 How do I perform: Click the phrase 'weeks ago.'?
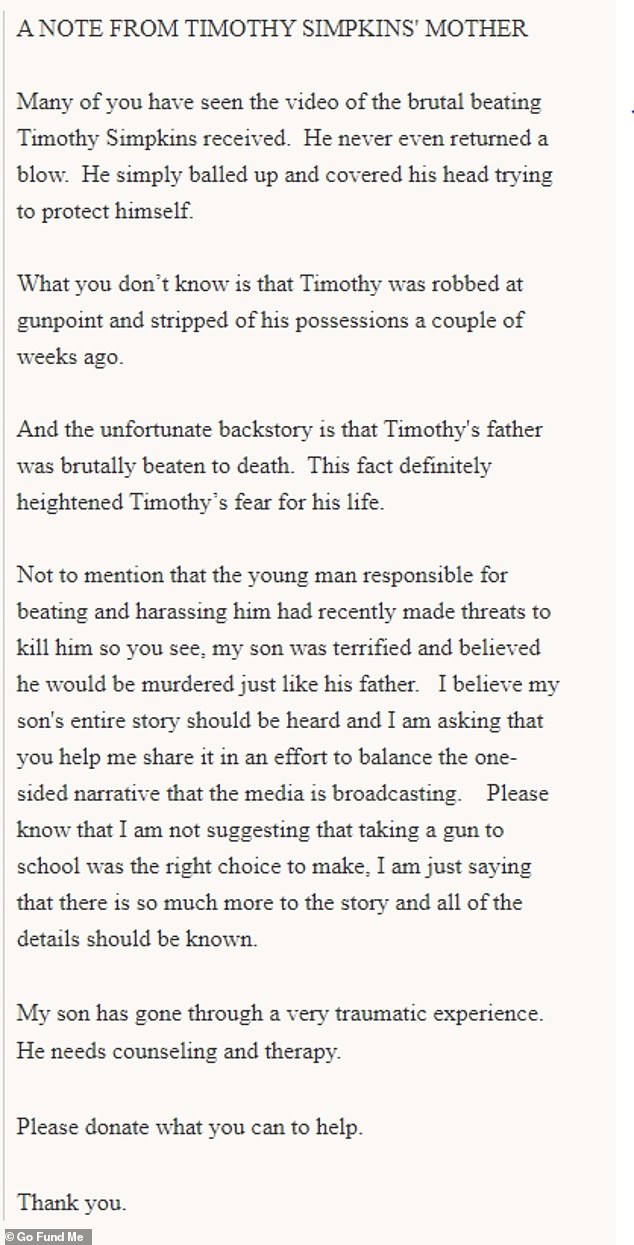click(70, 358)
